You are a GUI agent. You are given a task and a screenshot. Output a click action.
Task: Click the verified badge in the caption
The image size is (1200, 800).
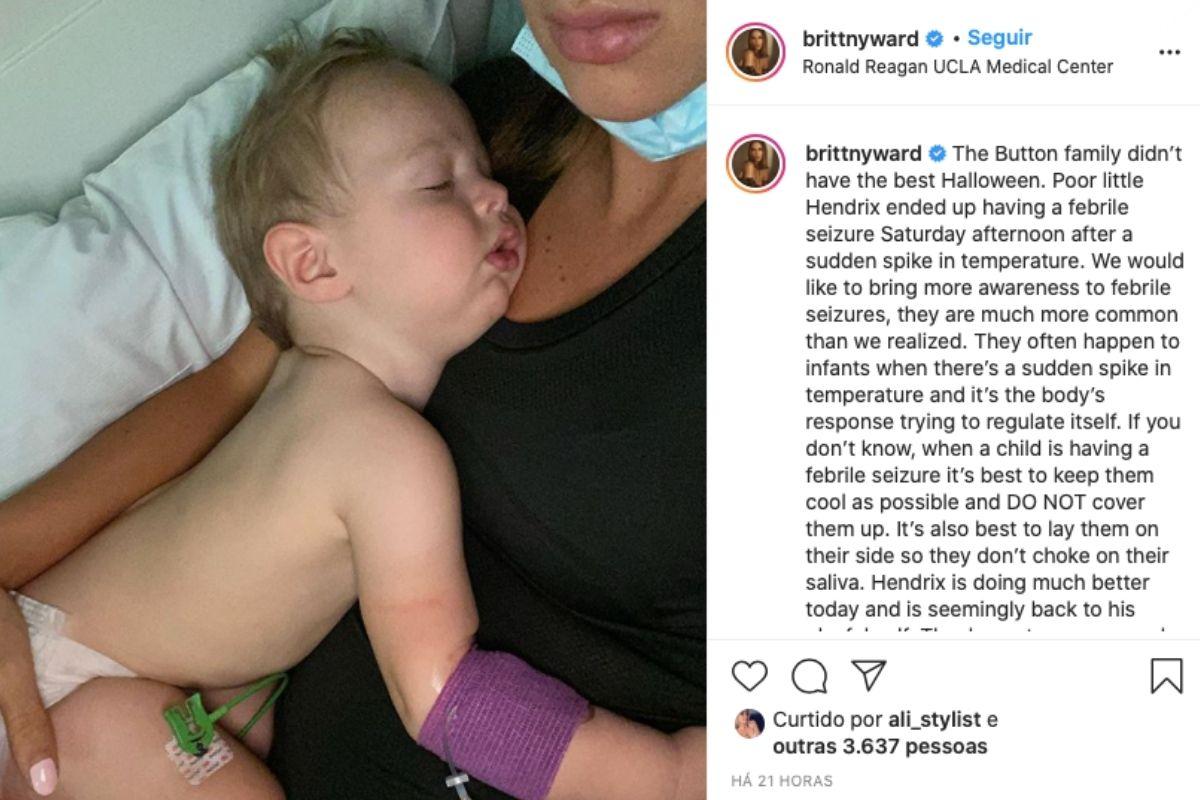pyautogui.click(x=937, y=153)
